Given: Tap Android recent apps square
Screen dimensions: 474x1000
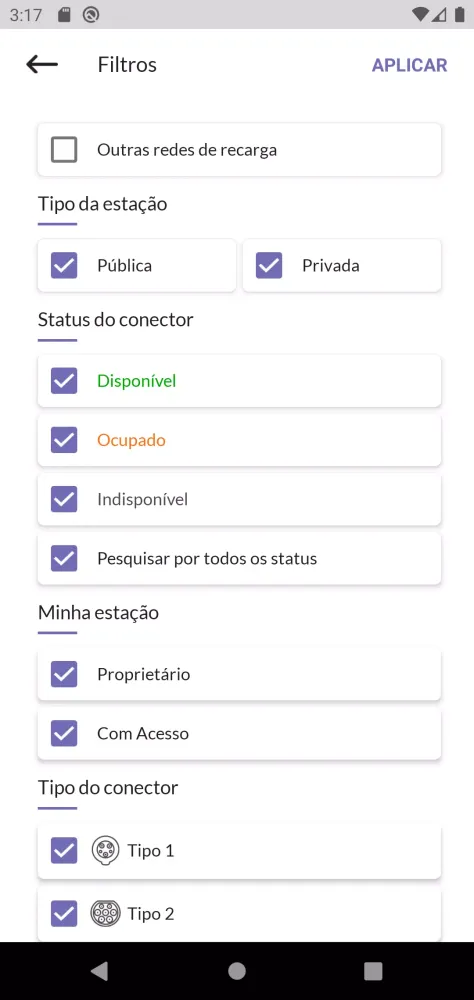Looking at the screenshot, I should point(373,971).
